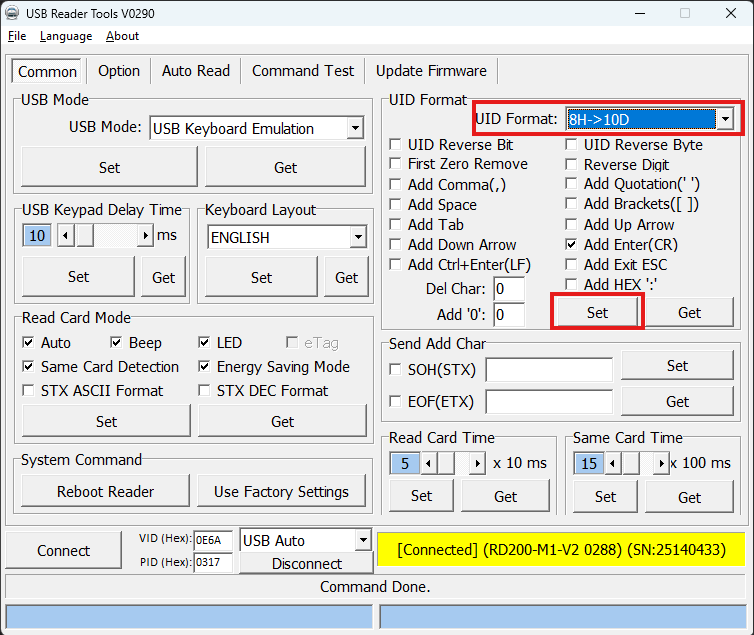Click the right arrow of Read Card Time slider

476,464
